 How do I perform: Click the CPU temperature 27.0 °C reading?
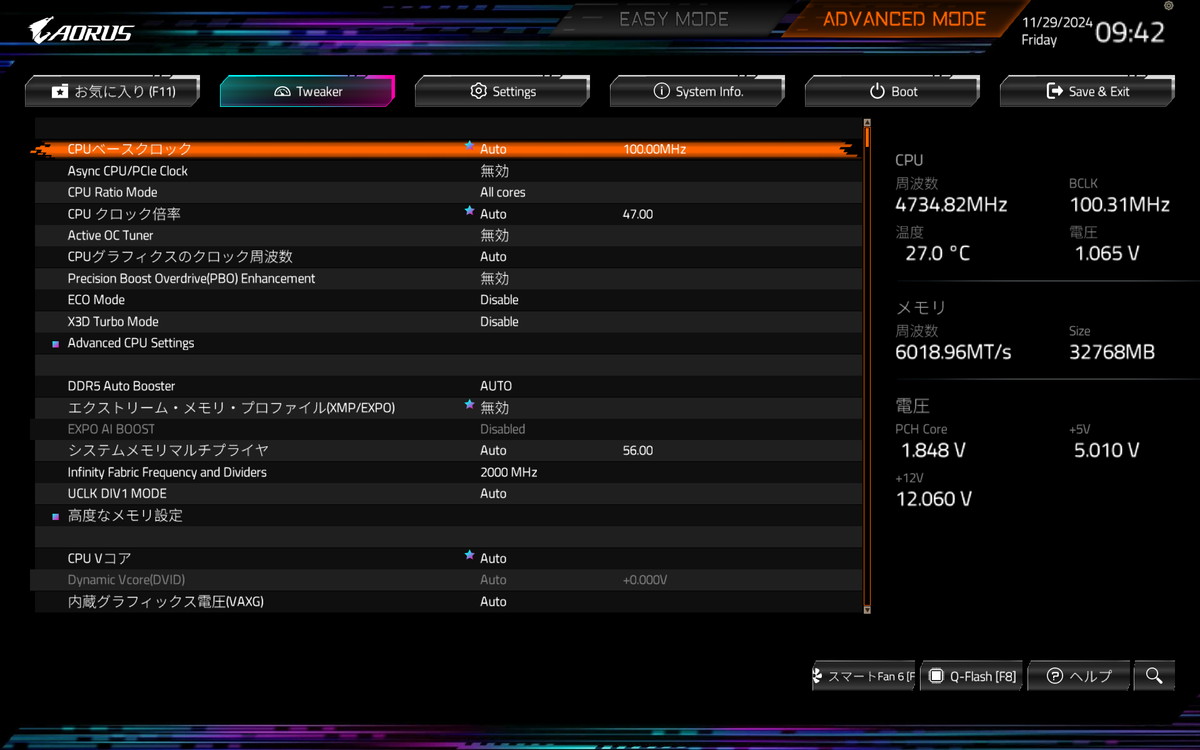pyautogui.click(x=937, y=254)
